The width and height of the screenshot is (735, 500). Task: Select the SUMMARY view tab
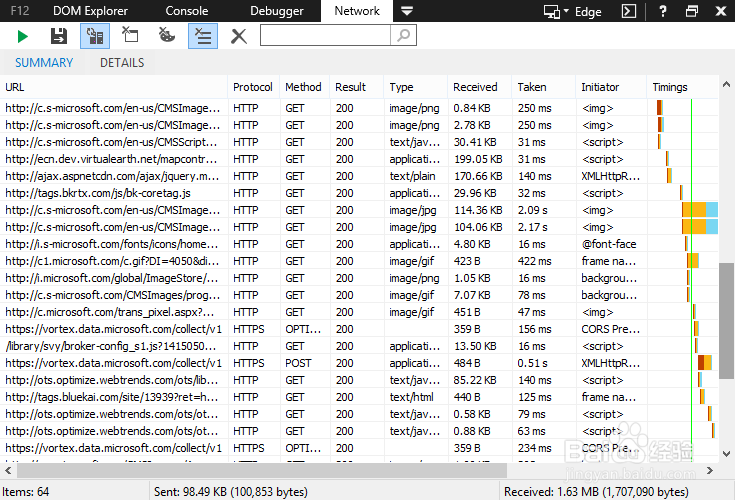point(44,63)
